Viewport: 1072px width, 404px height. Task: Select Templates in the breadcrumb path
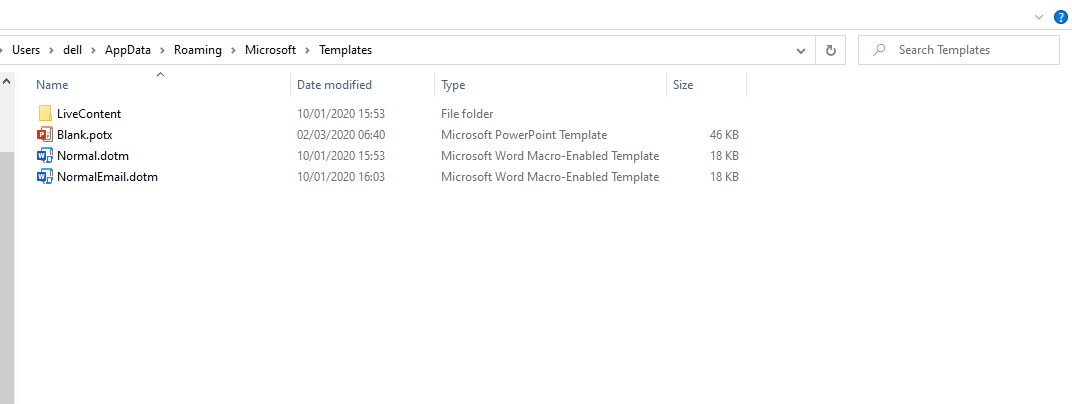(x=346, y=50)
